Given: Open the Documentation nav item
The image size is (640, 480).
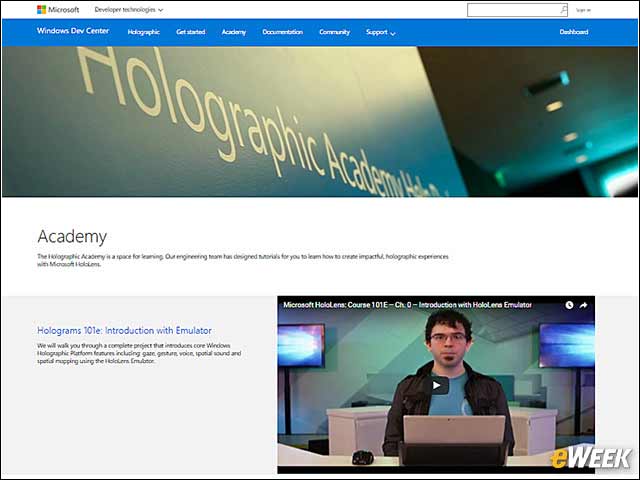Looking at the screenshot, I should click(282, 32).
